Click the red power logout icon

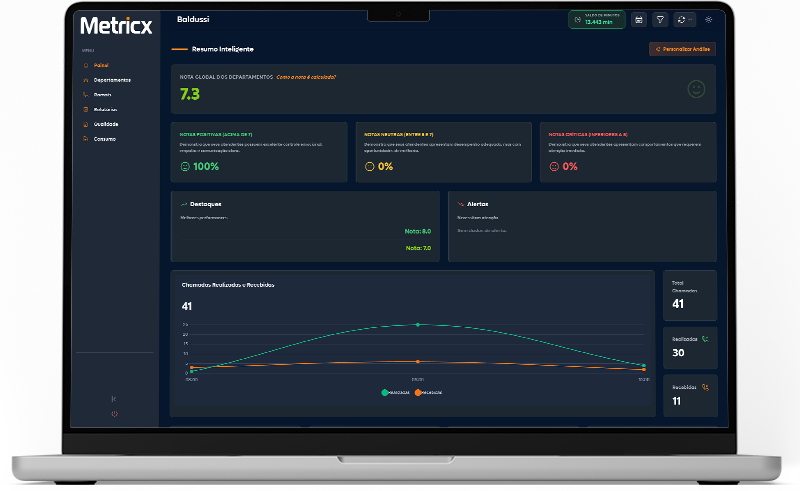point(114,413)
